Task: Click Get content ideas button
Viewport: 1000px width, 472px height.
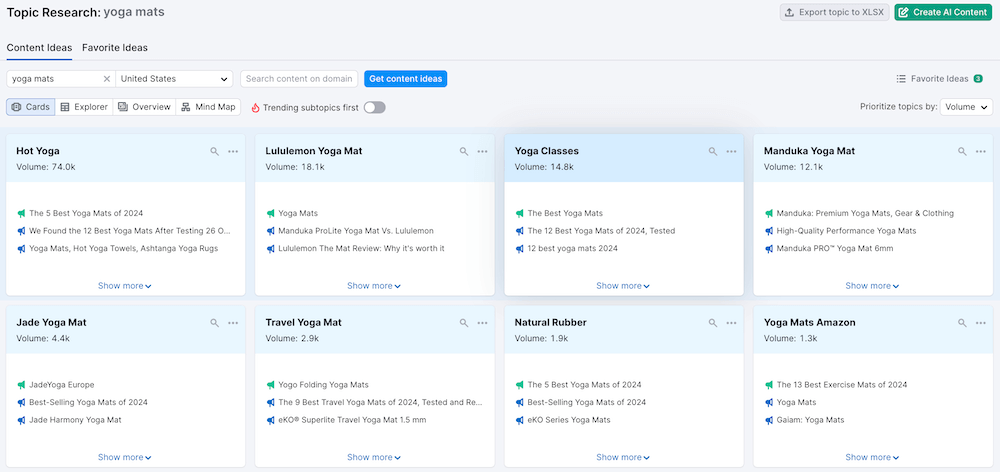Action: pos(405,79)
